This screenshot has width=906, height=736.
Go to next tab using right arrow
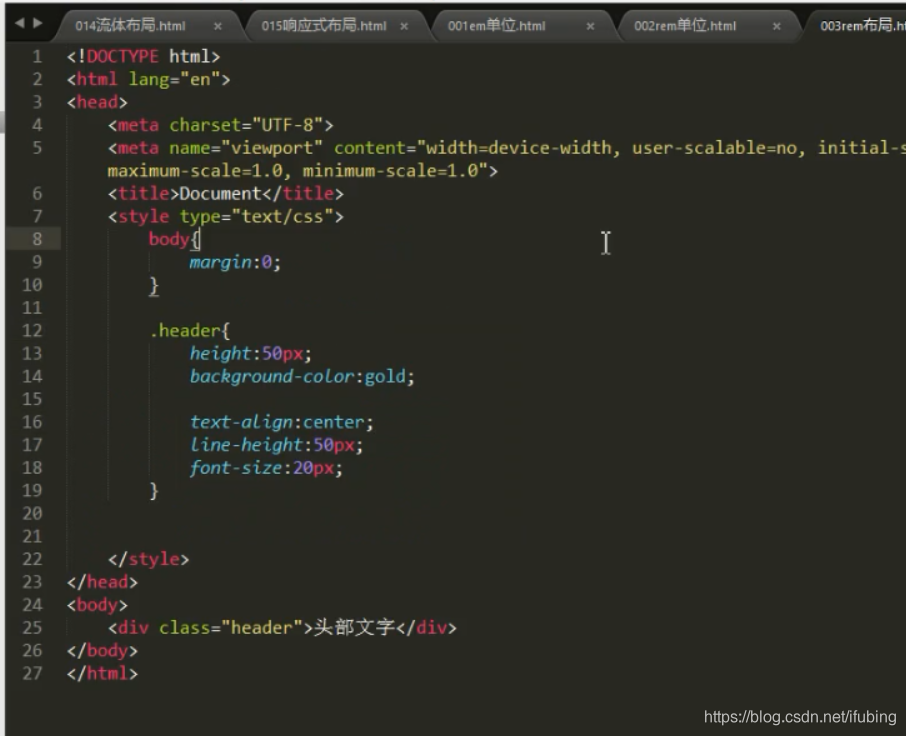tap(38, 23)
